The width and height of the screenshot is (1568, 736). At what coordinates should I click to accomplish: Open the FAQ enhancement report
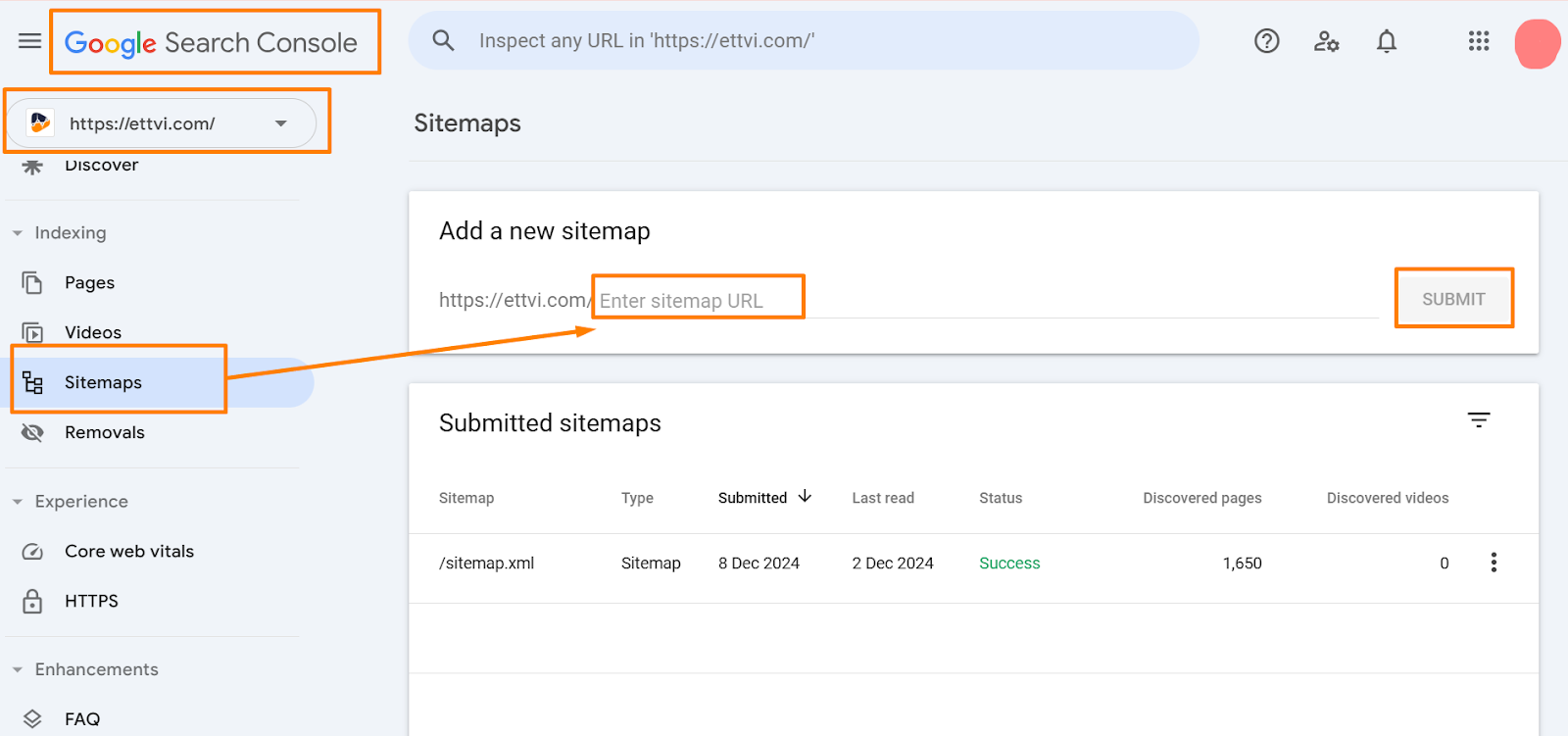82,718
